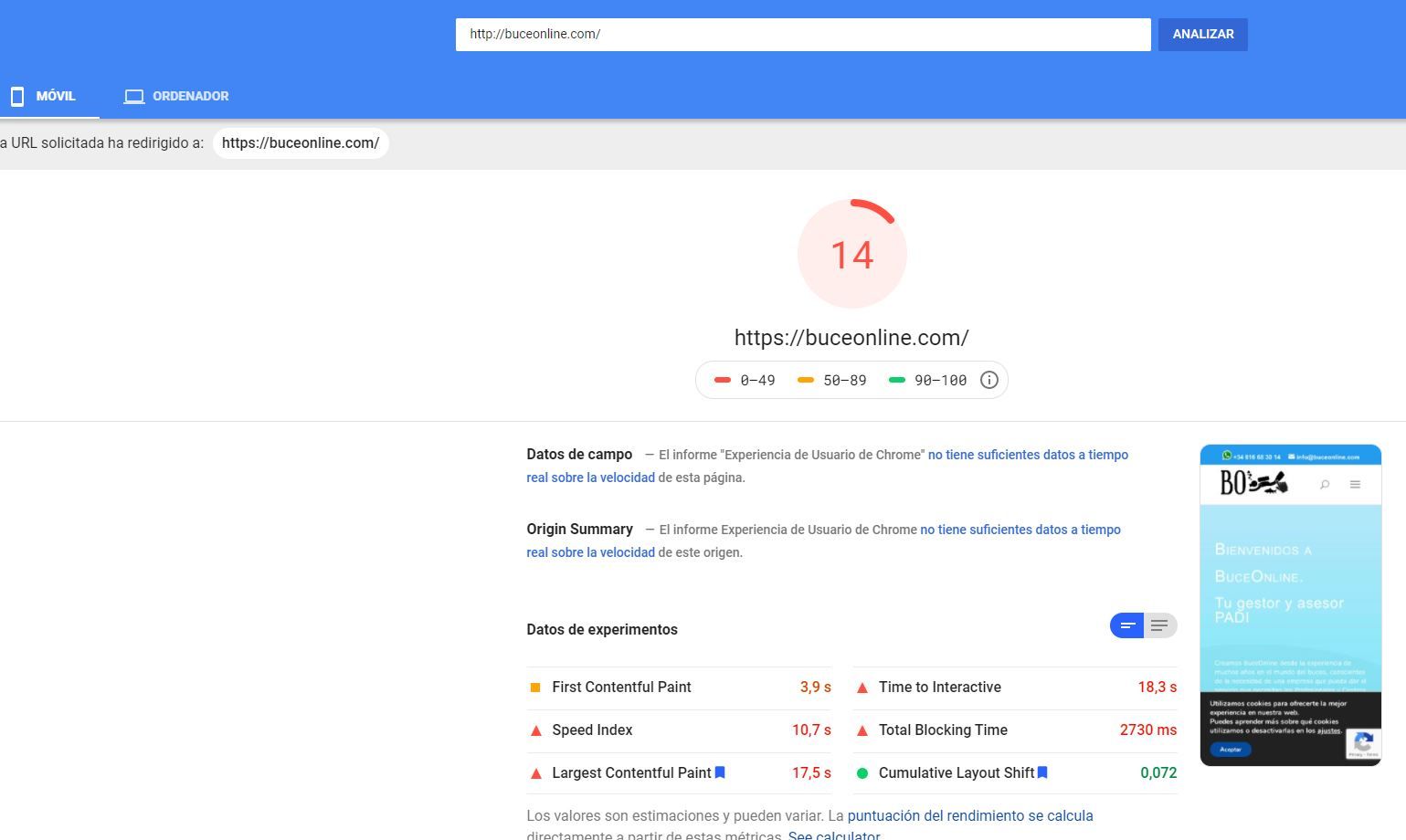Screen dimensions: 1406x840
Task: Click red triangle beside Total Blocking Time
Action: [x=862, y=730]
